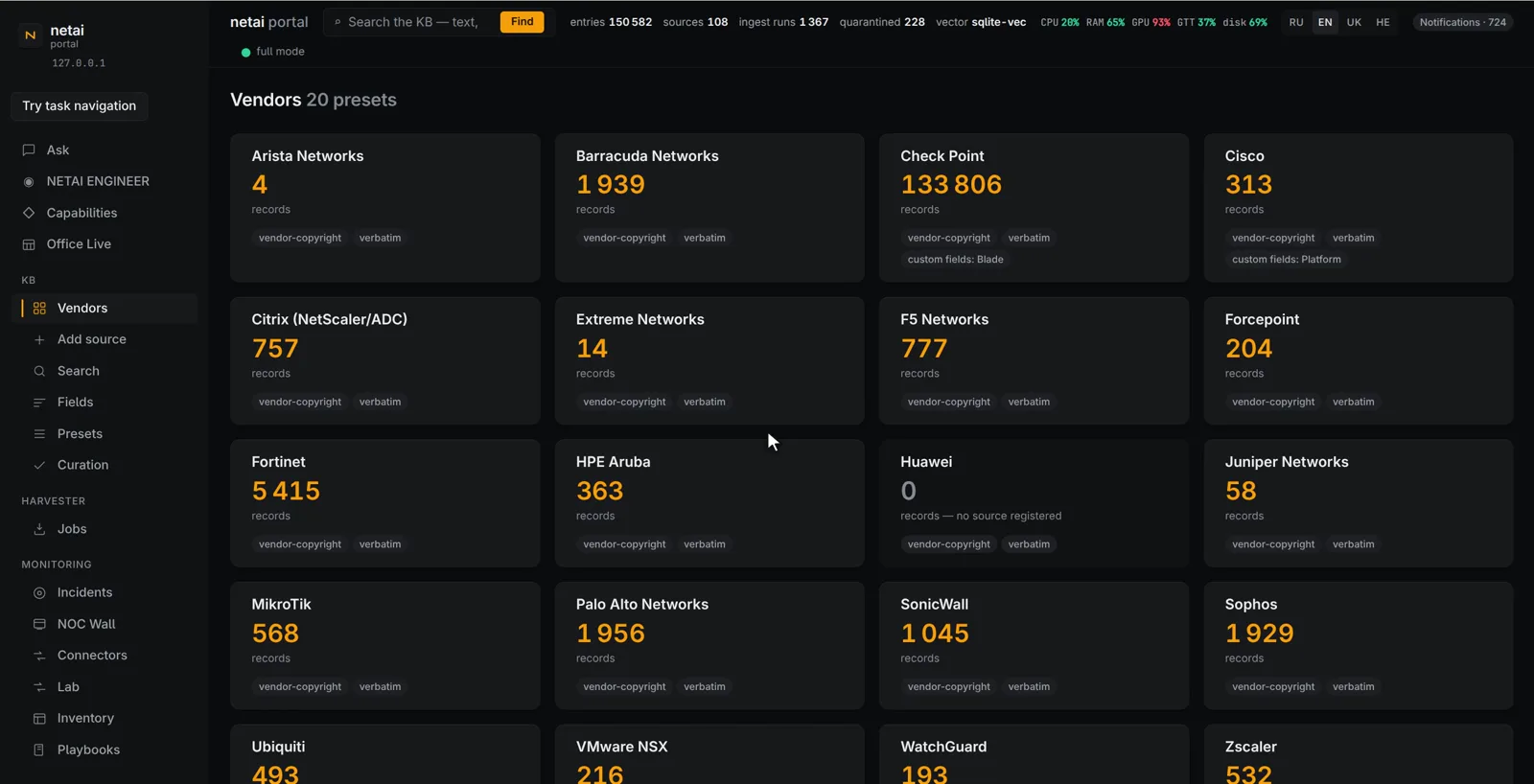Click the Ask chat bubble icon
1534x784 pixels.
29,150
